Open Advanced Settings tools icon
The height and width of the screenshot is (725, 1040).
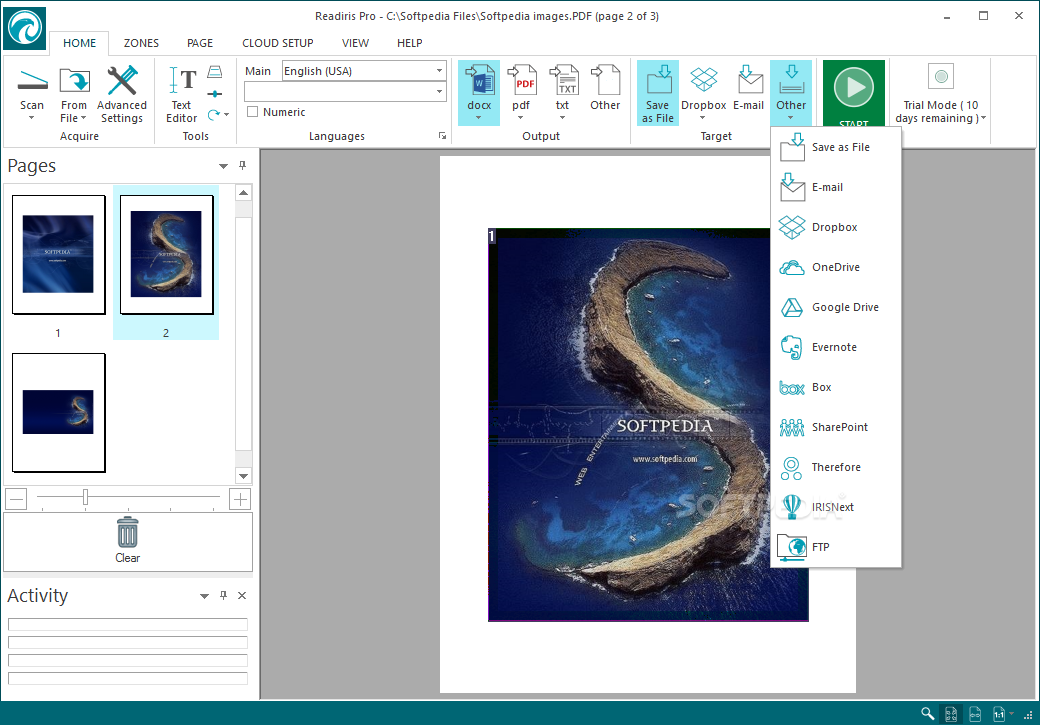pyautogui.click(x=121, y=95)
